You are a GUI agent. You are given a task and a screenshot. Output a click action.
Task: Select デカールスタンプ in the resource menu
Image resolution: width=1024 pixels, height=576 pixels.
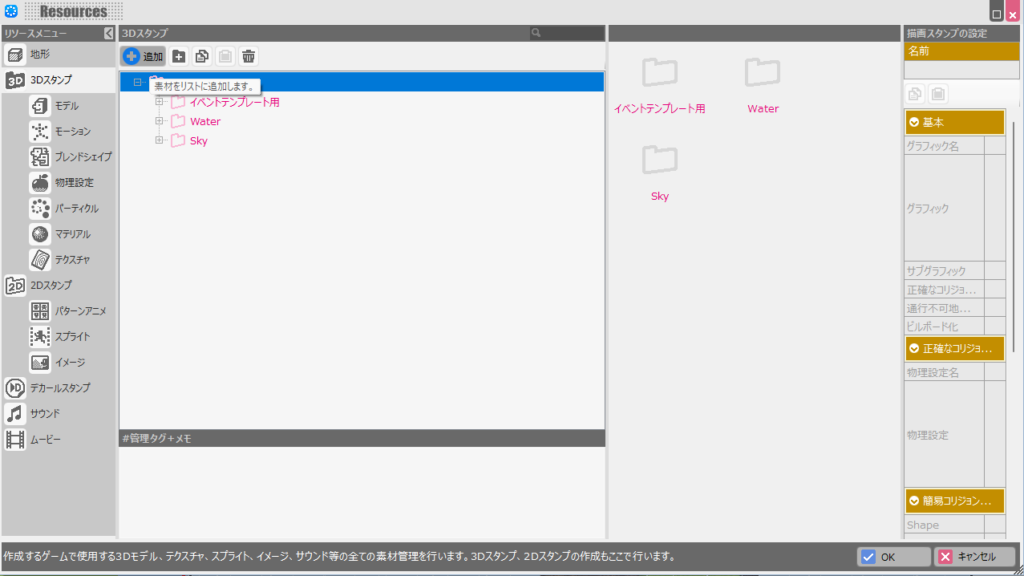click(x=60, y=388)
